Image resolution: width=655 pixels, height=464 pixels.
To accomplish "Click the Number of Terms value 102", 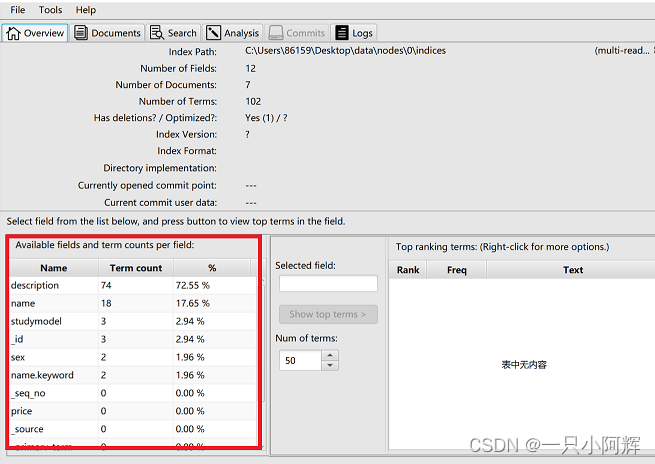I will pos(253,101).
